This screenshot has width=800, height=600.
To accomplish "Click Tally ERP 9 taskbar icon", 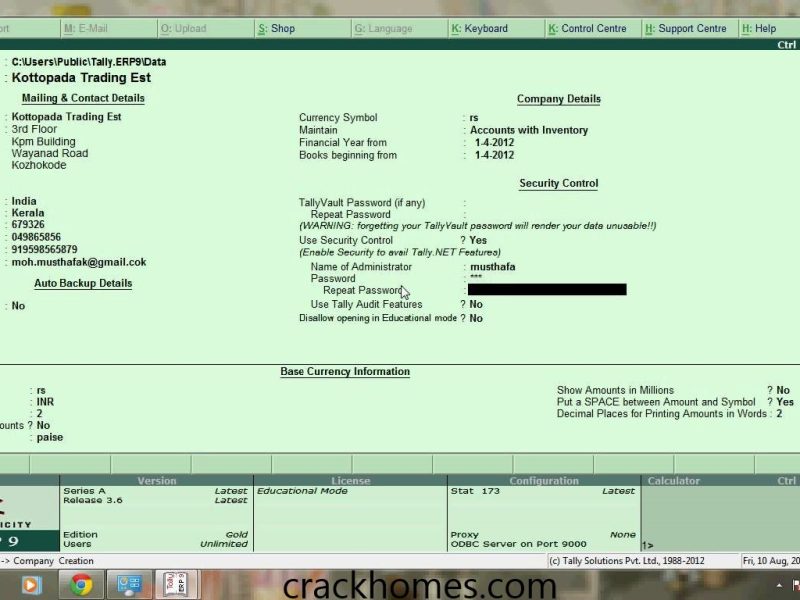I will pyautogui.click(x=176, y=585).
